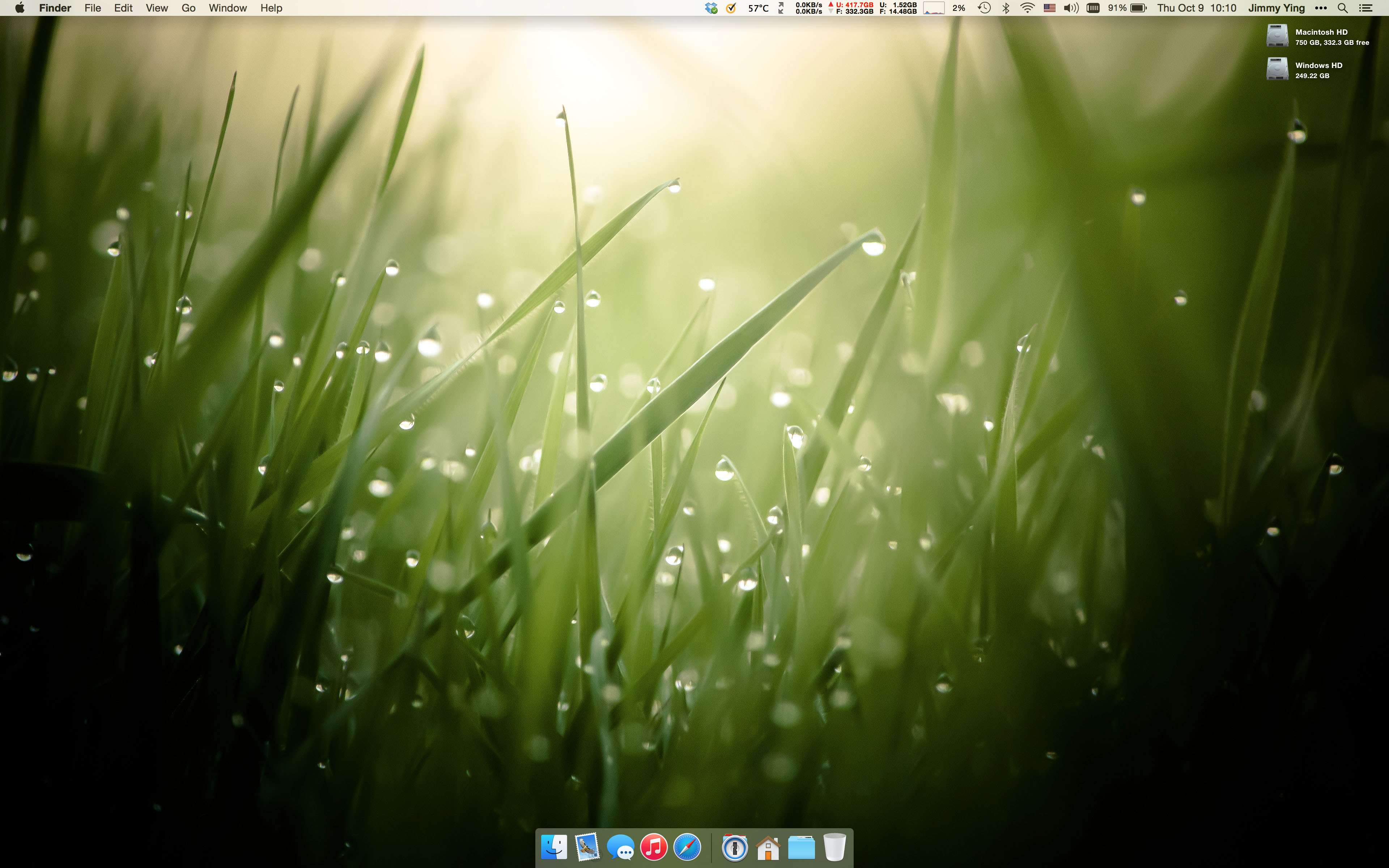Screen dimensions: 1389x868
Task: Open the Go menu
Action: (188, 8)
